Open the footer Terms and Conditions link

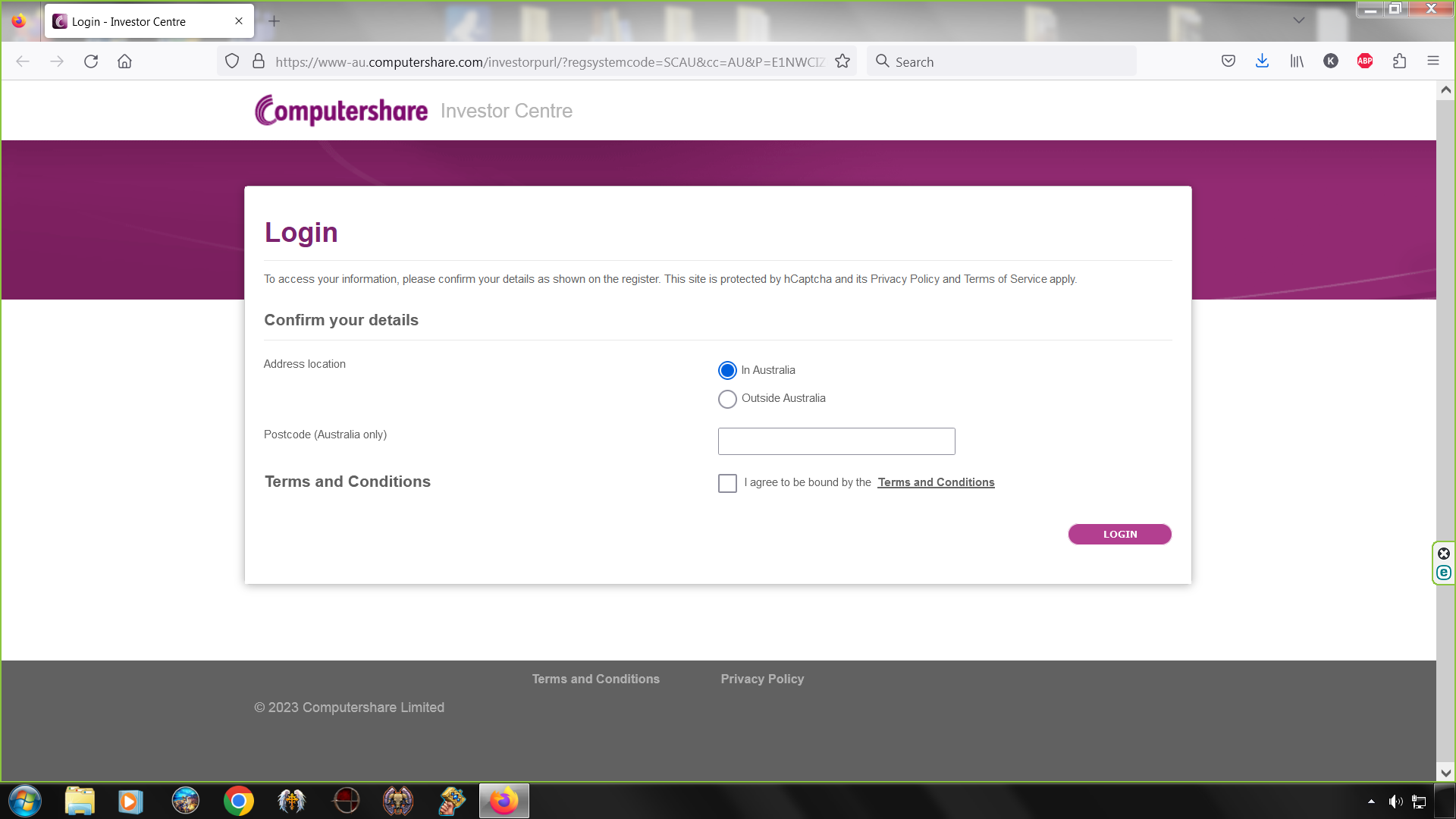click(x=595, y=679)
